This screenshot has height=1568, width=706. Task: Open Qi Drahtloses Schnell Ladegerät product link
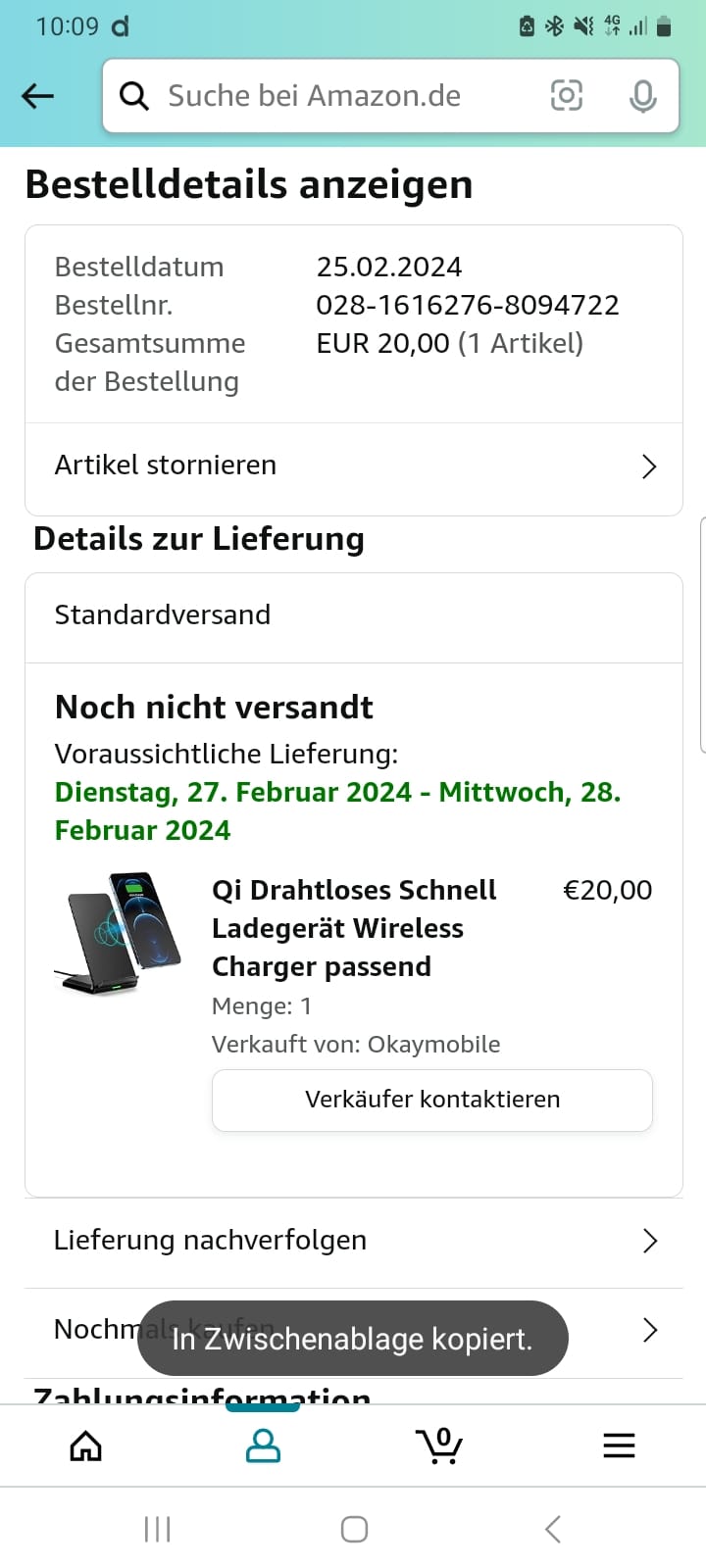click(353, 928)
